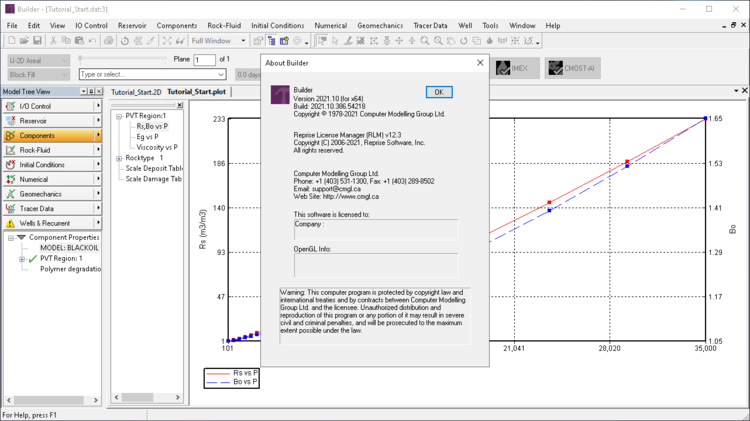Screen dimensions: 750x421
Task: Switch to the Tutorial_Start.2D tab
Action: (x=136, y=92)
